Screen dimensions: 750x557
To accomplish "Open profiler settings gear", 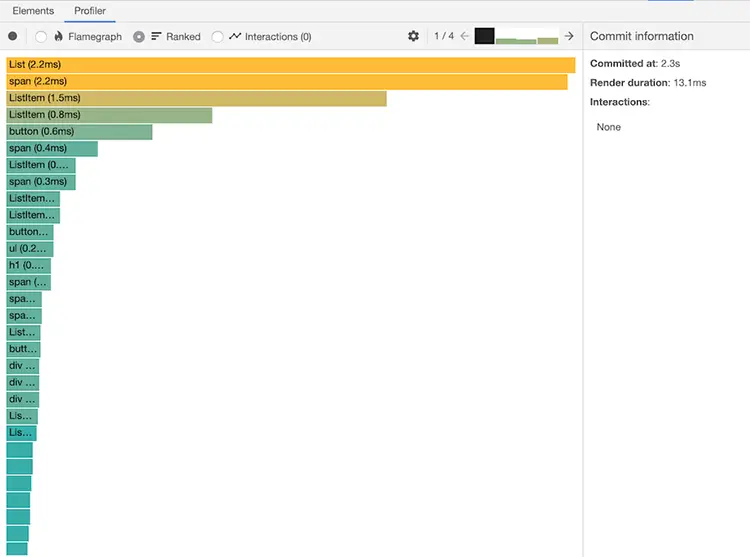I will [x=413, y=36].
